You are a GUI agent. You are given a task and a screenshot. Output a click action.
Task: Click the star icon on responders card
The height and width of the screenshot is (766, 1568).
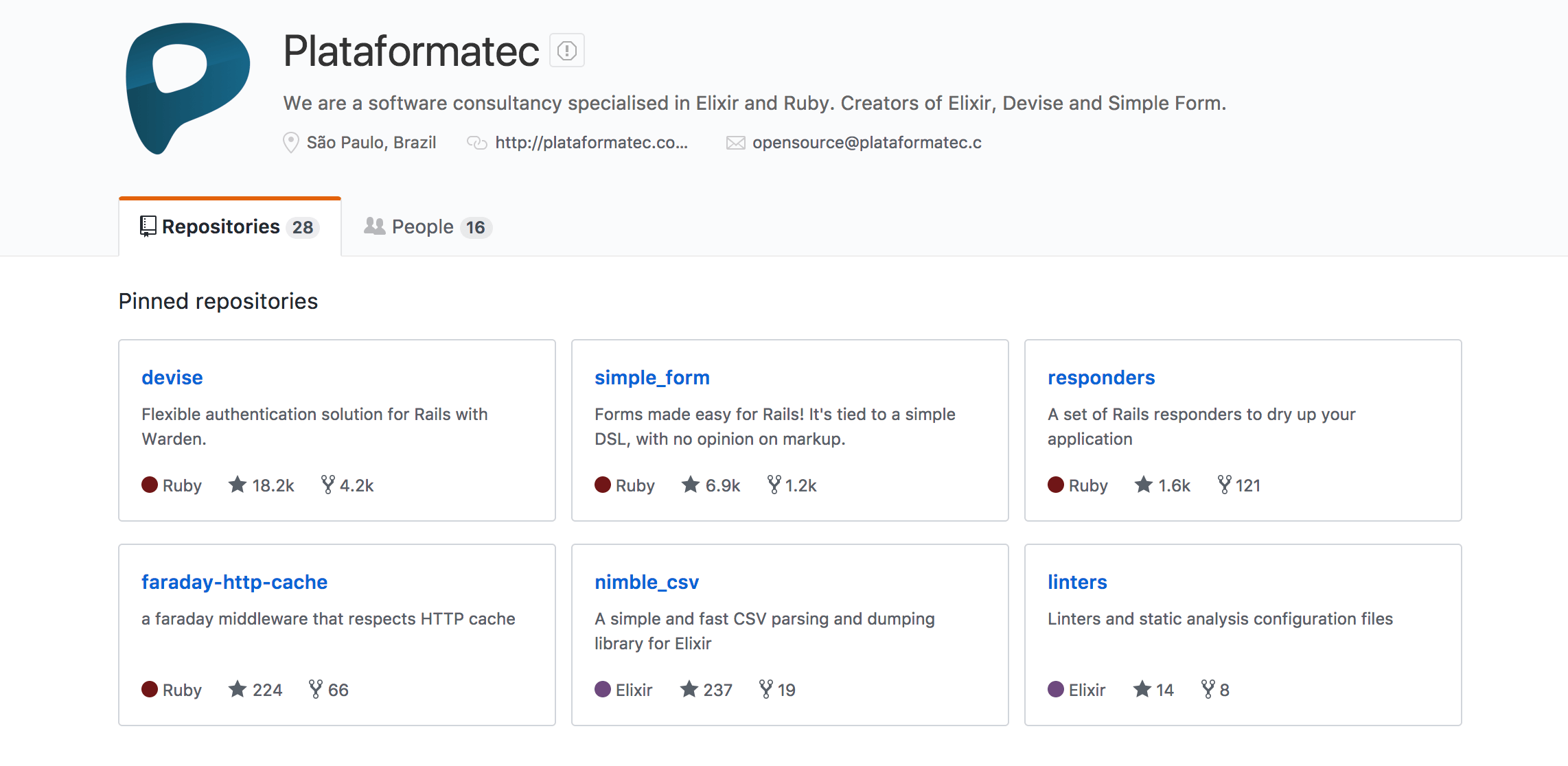[x=1144, y=485]
